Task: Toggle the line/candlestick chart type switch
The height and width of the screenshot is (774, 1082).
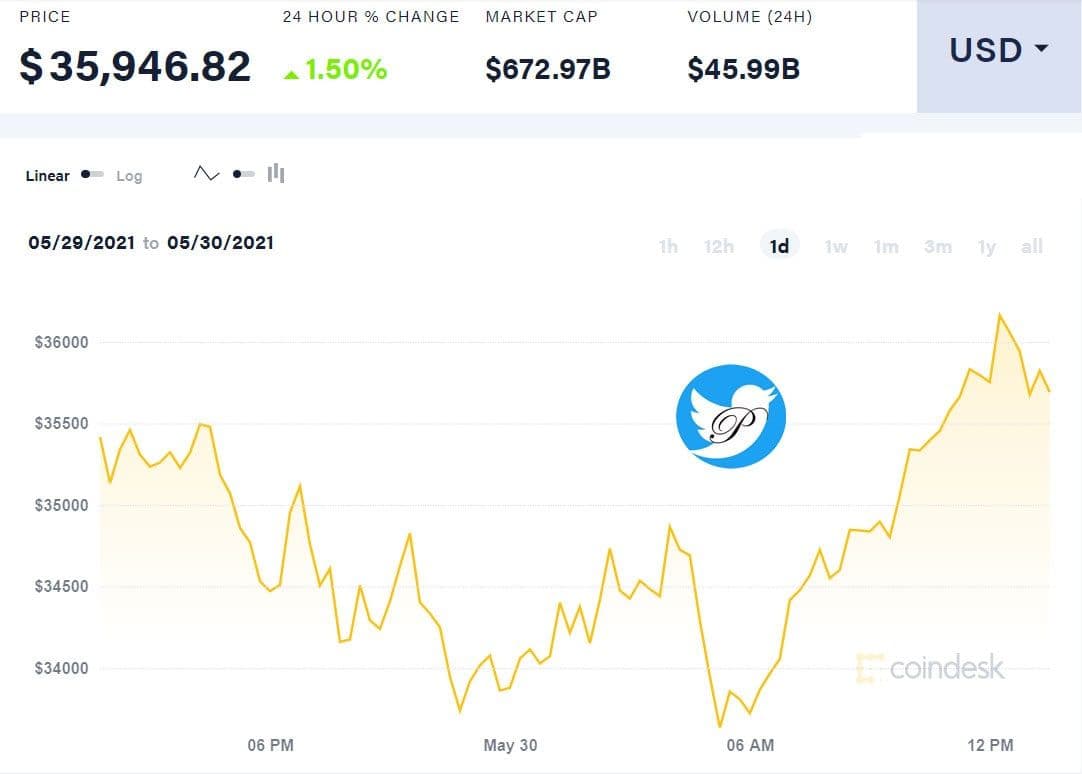Action: click(x=243, y=174)
